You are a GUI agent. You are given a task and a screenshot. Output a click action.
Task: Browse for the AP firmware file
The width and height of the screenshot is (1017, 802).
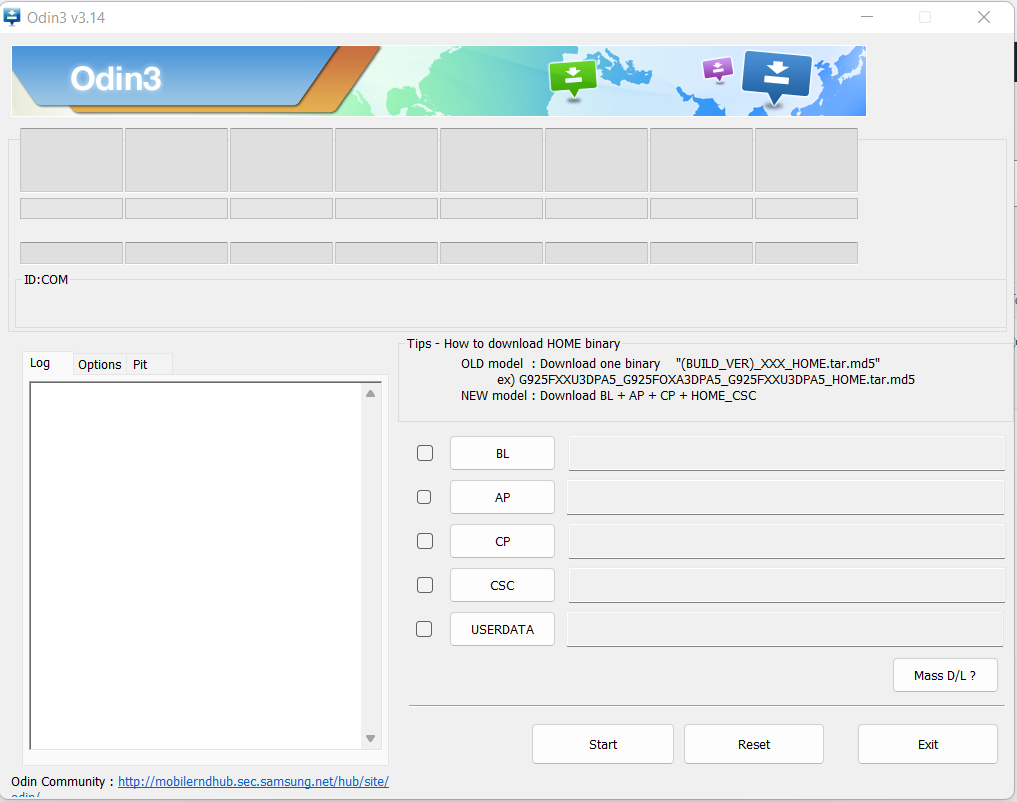[502, 497]
